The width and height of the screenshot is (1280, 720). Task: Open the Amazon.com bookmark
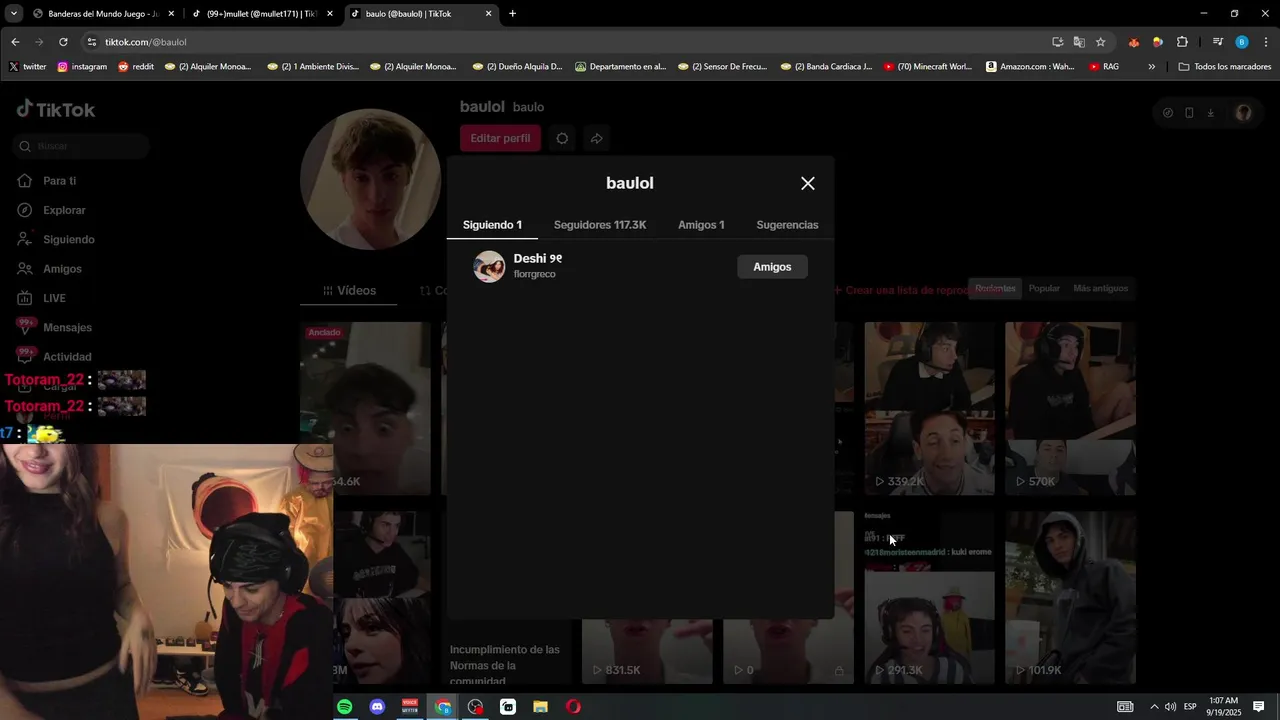[x=1030, y=67]
